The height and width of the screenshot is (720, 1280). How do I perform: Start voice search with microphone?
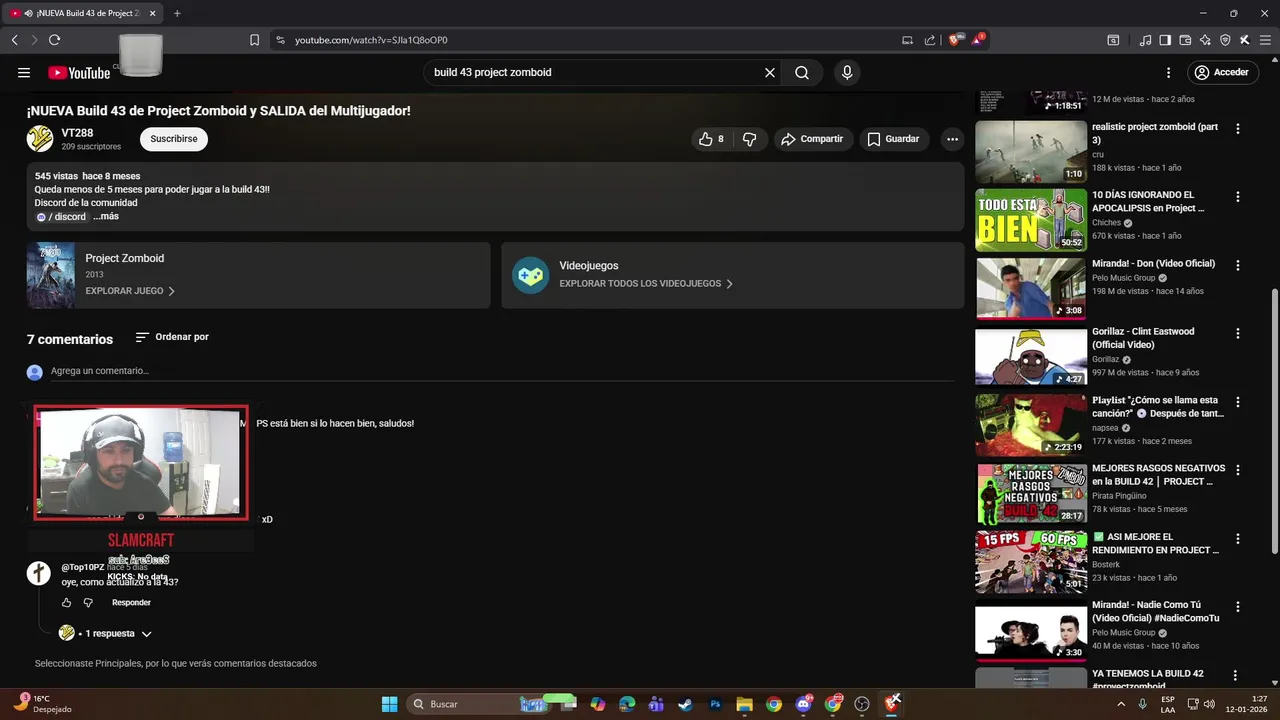tap(847, 72)
